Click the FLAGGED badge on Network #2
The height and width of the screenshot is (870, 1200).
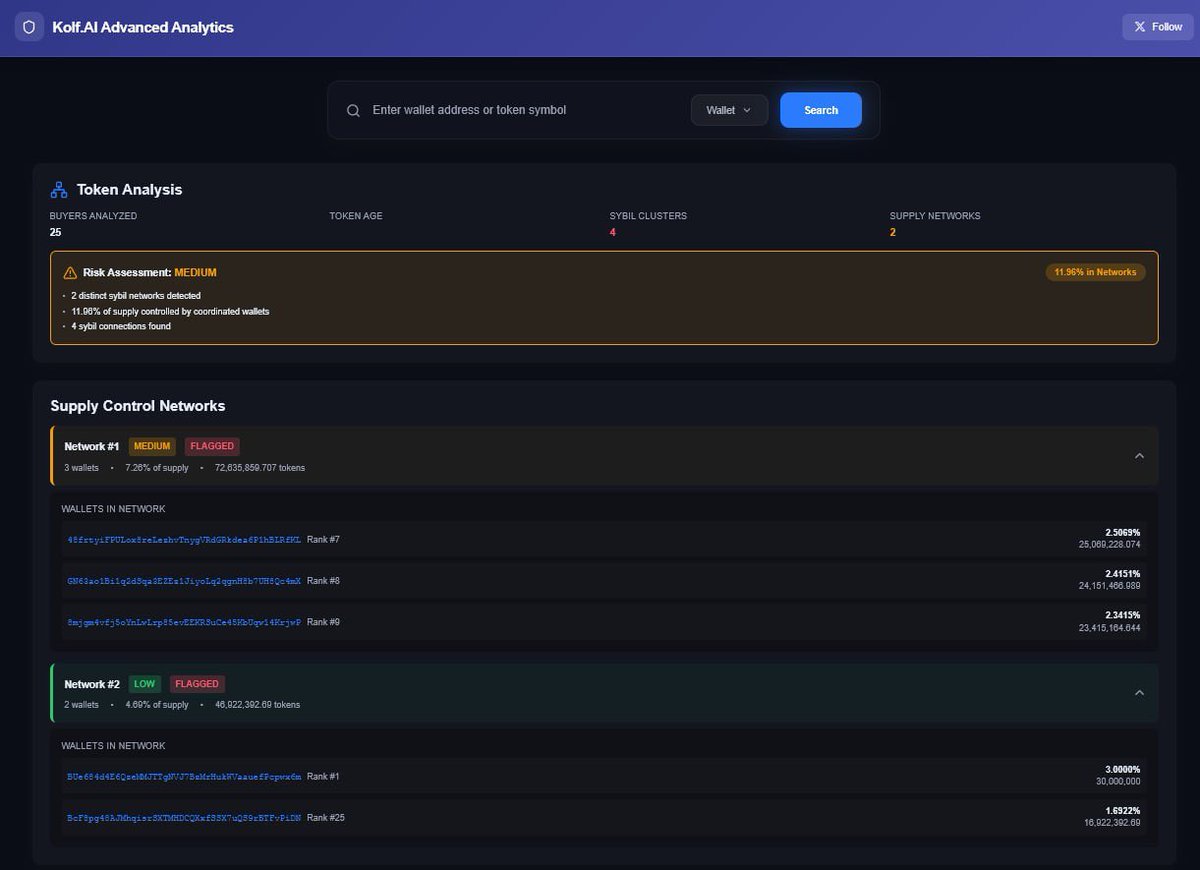pos(197,684)
